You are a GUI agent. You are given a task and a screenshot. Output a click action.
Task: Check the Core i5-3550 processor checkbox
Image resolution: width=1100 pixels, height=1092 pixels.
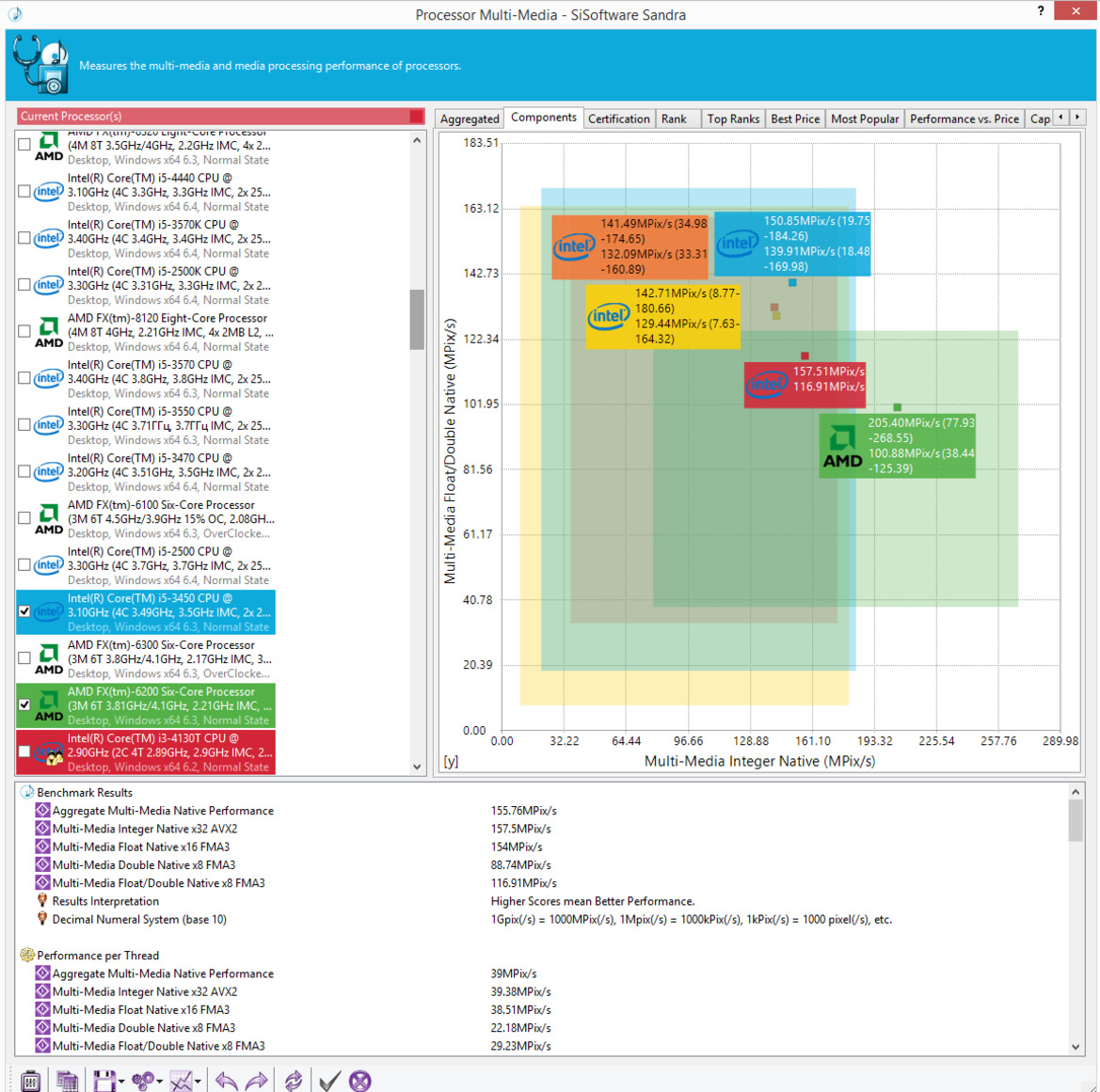24,425
